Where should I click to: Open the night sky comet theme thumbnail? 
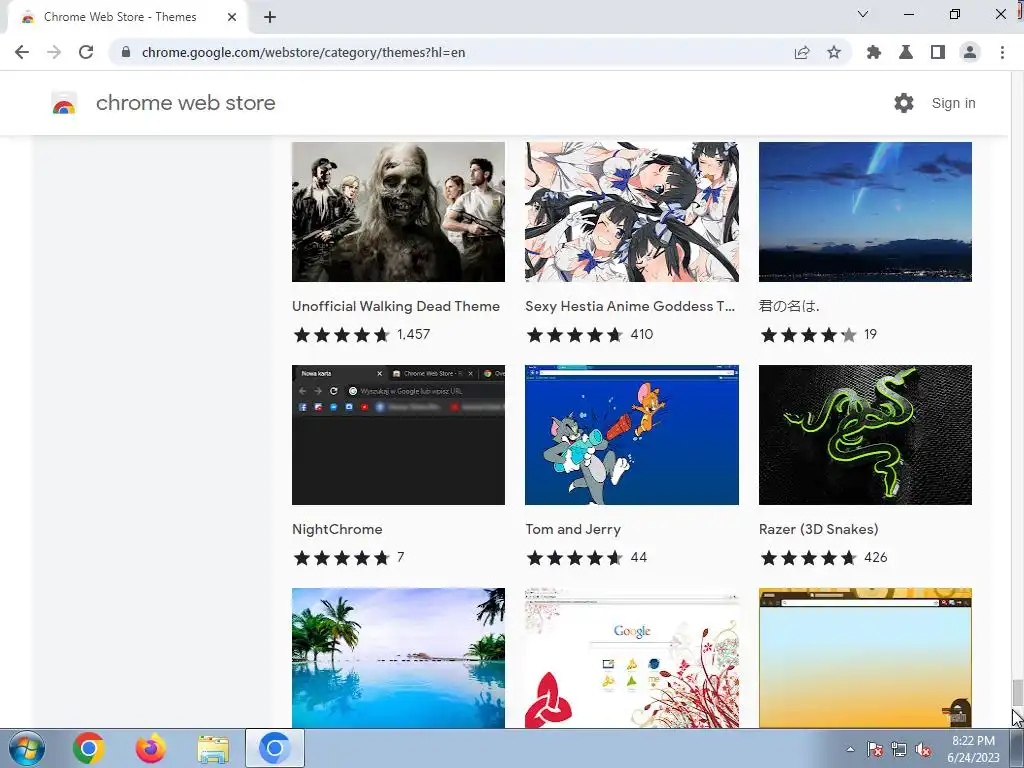[x=865, y=212]
